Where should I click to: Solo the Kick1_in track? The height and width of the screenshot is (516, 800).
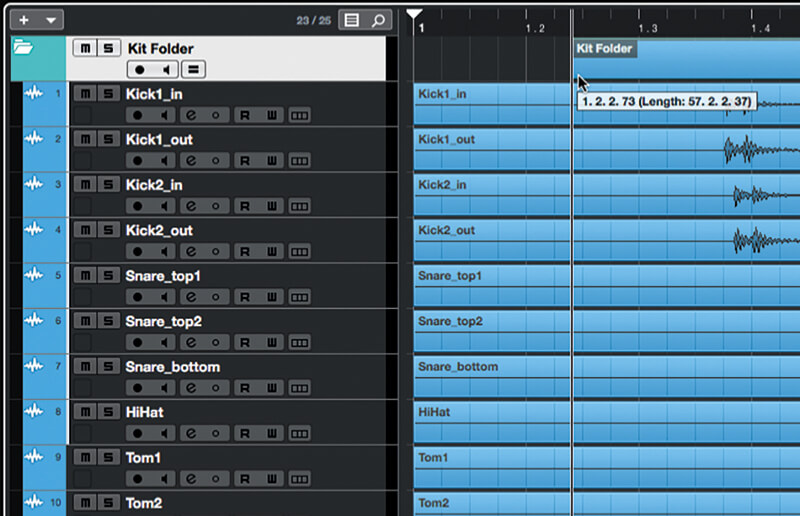pyautogui.click(x=108, y=94)
